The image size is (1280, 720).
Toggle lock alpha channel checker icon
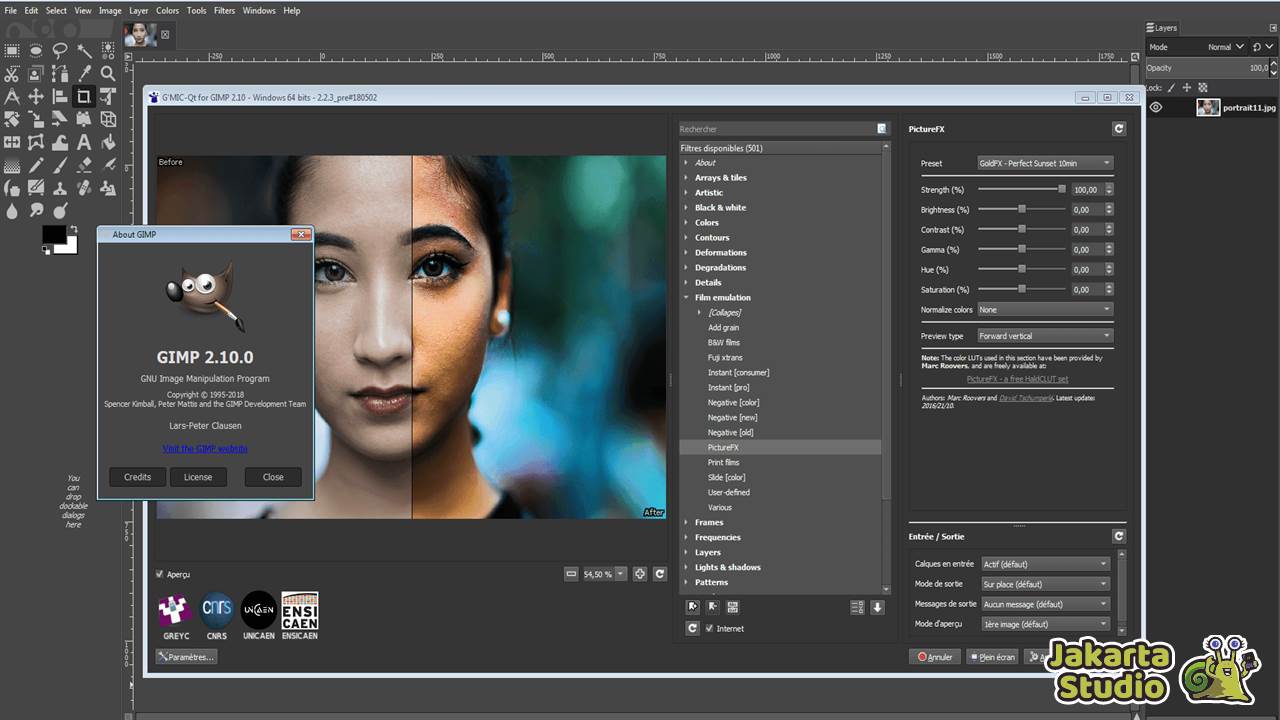[1203, 88]
